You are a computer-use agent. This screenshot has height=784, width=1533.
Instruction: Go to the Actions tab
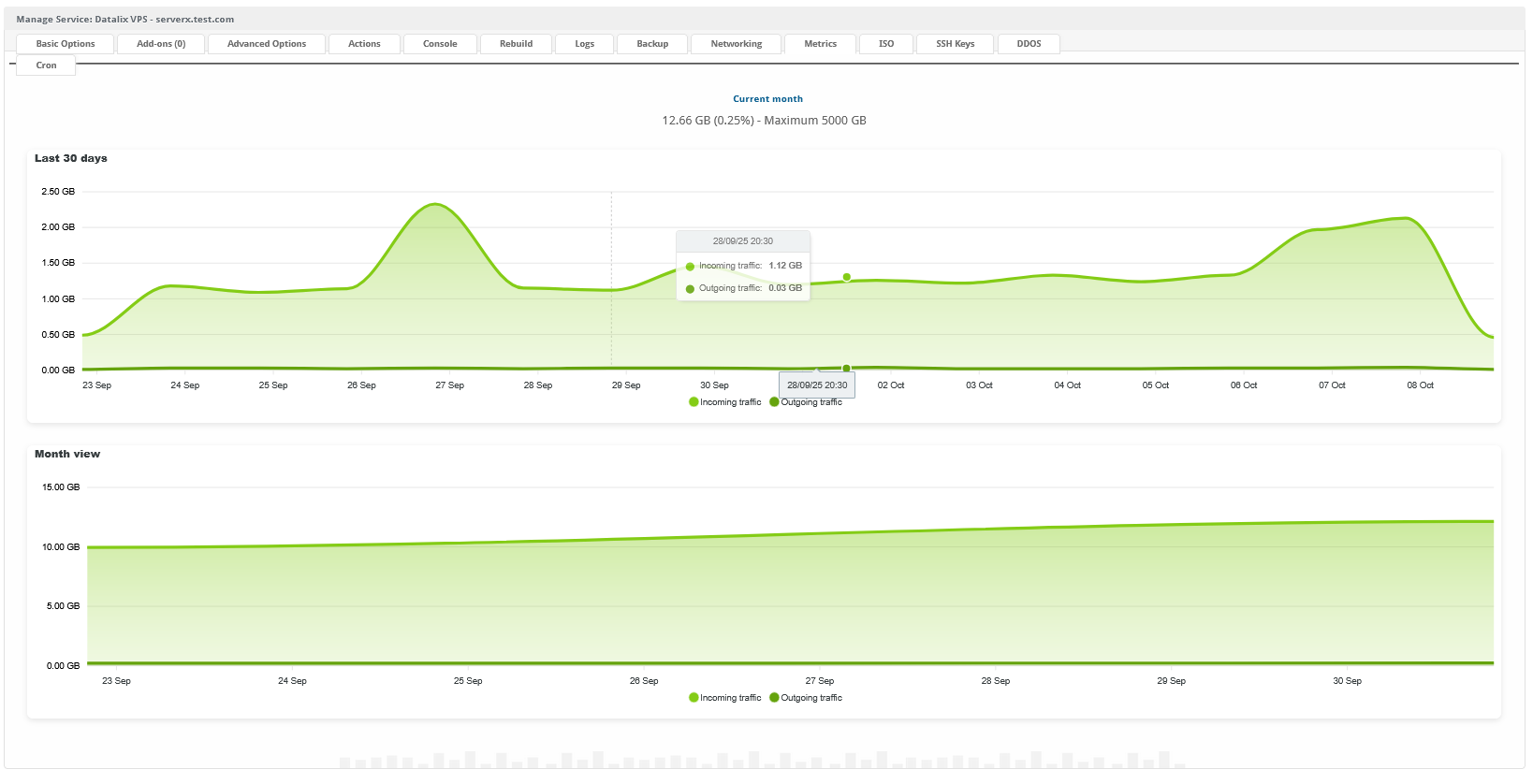pyautogui.click(x=364, y=44)
